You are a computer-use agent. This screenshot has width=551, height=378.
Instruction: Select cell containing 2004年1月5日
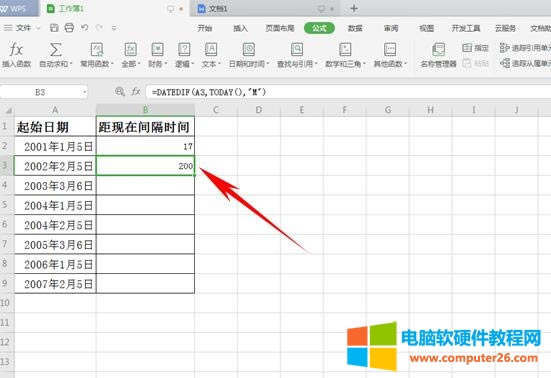(55, 205)
